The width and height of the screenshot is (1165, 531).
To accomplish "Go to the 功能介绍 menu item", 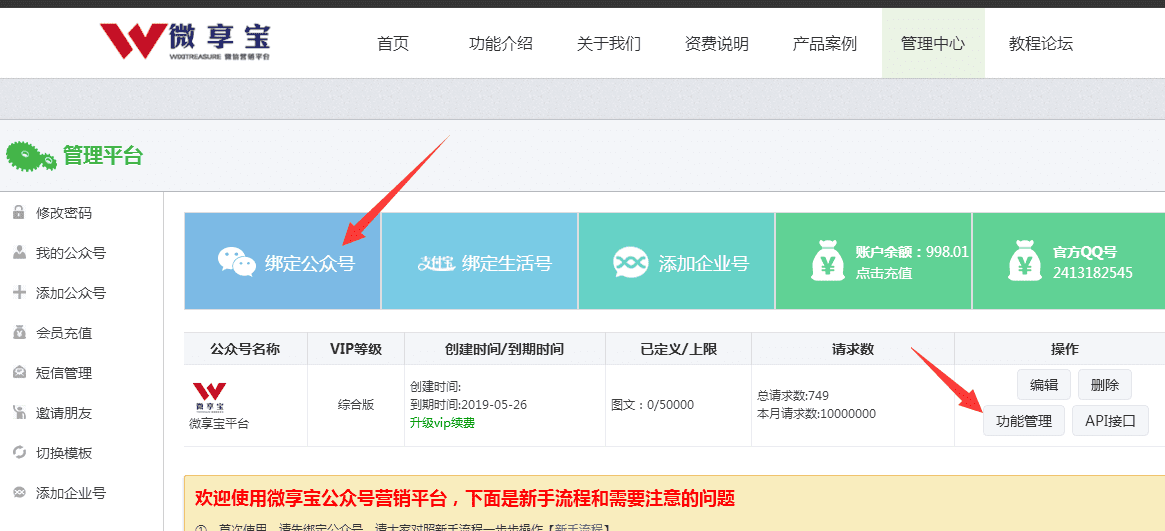I will point(501,43).
